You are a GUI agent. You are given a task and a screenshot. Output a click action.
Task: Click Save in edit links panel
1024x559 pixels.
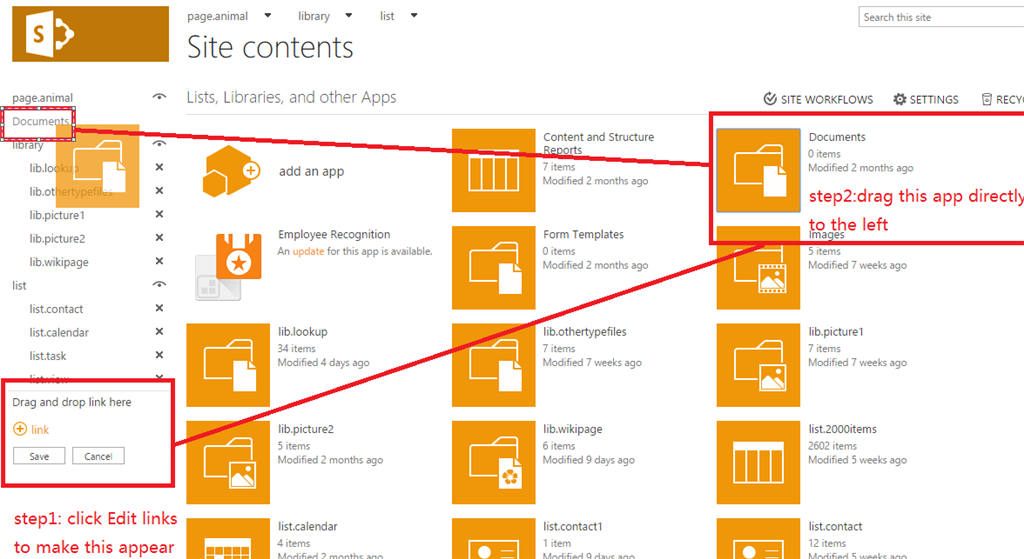pos(39,456)
